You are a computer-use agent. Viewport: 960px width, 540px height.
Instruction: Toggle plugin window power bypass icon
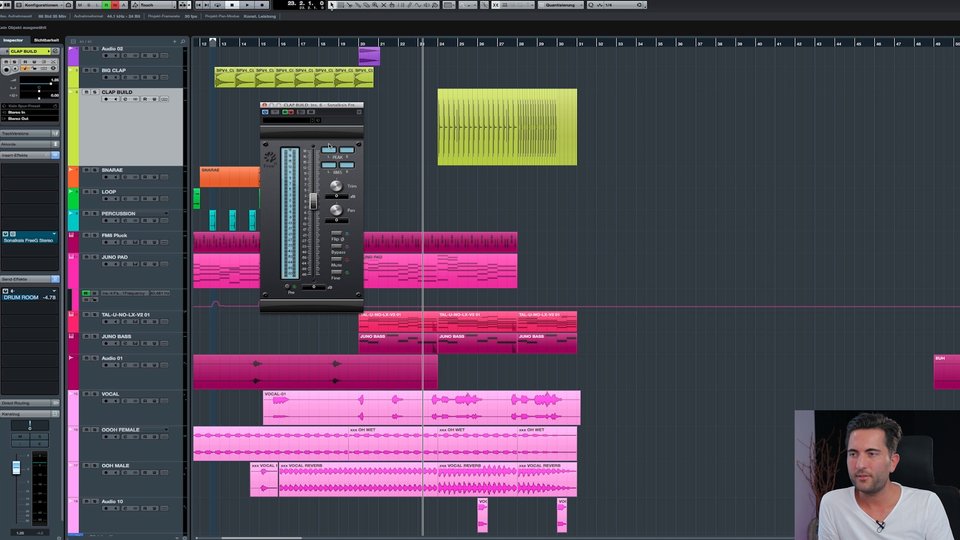click(265, 112)
